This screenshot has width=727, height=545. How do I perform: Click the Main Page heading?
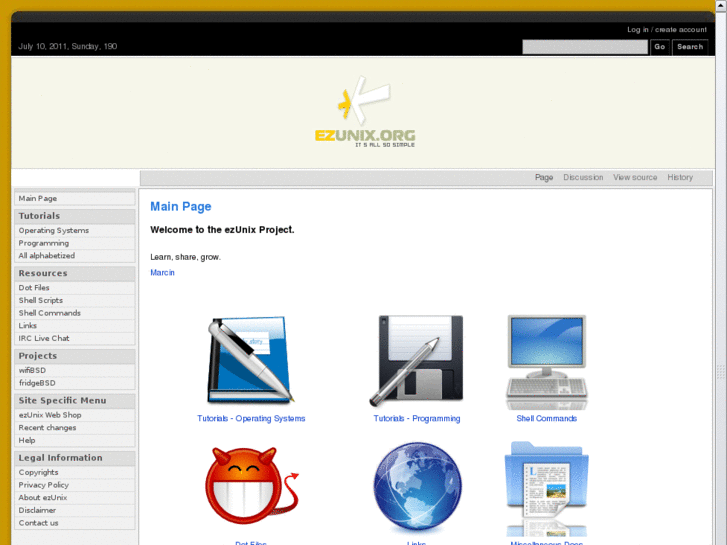[x=180, y=206]
